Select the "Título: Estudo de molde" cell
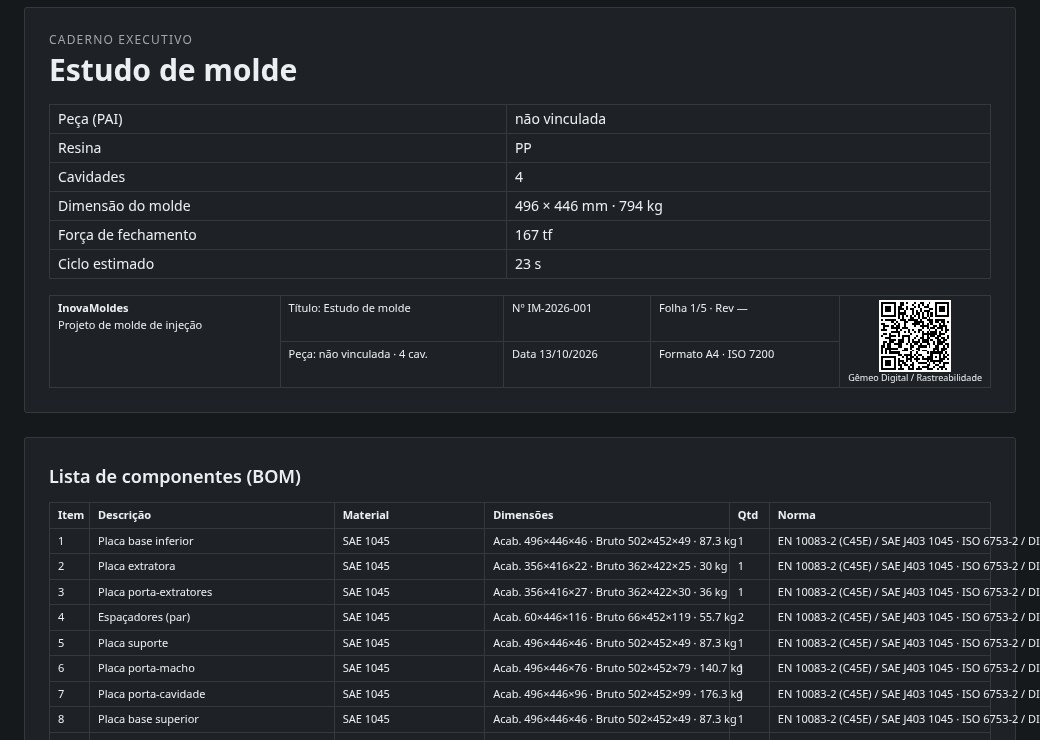Screen dimensions: 1040x740 tap(392, 318)
